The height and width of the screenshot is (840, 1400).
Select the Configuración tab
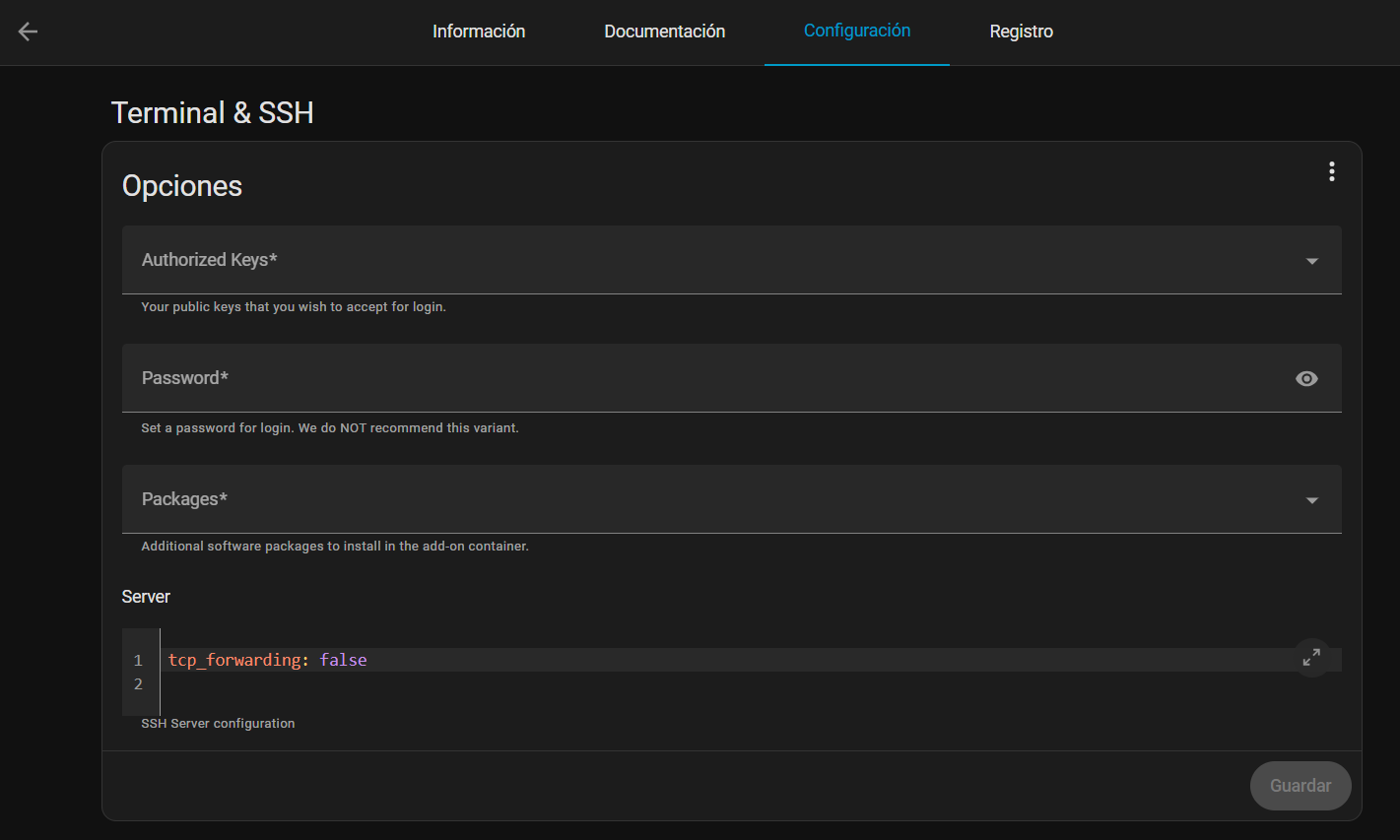point(856,32)
